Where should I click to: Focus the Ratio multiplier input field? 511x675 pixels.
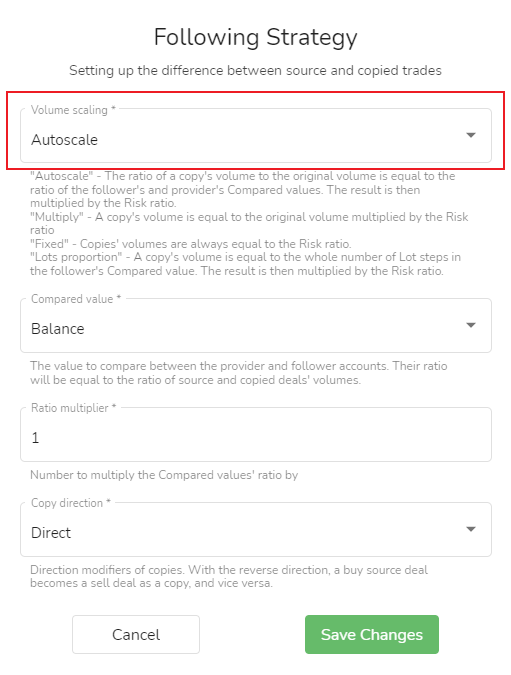pyautogui.click(x=256, y=435)
